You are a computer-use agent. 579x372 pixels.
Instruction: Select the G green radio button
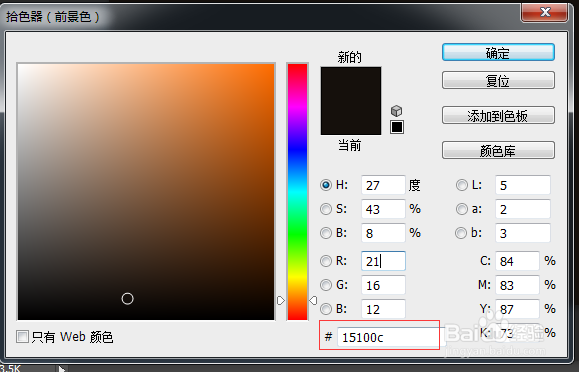click(x=326, y=285)
